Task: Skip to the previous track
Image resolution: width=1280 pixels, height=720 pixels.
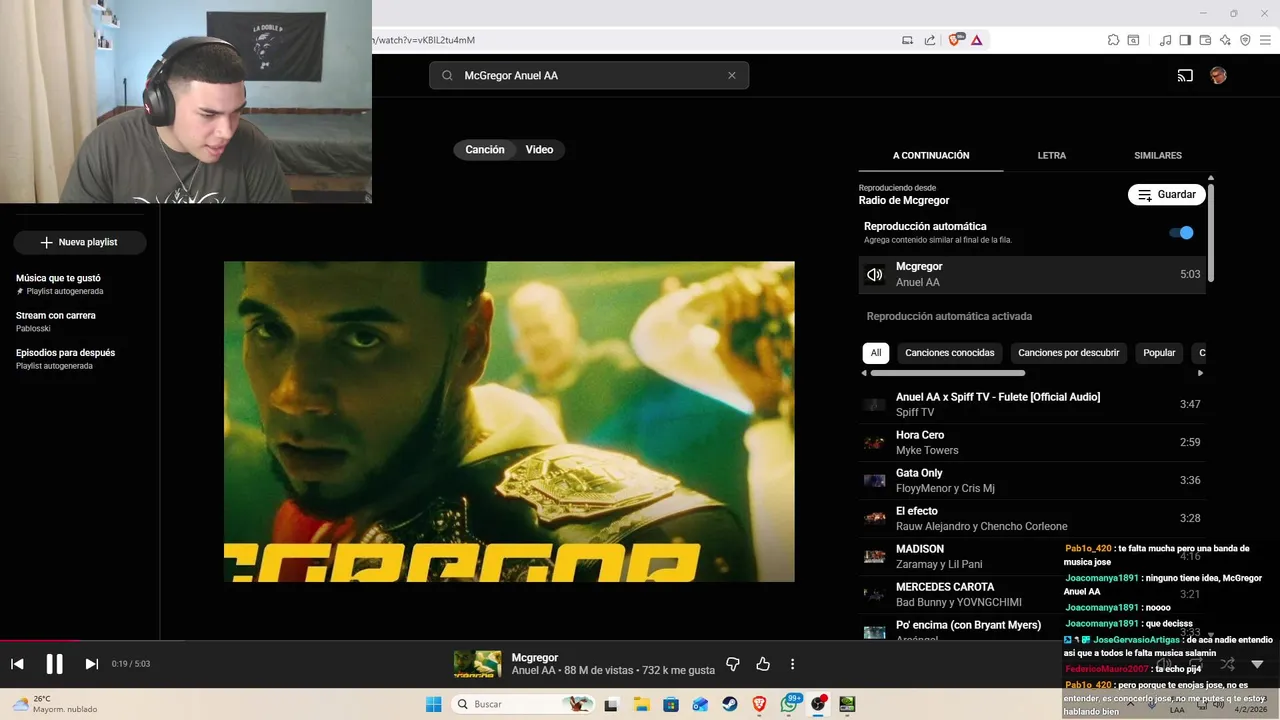Action: (17, 664)
